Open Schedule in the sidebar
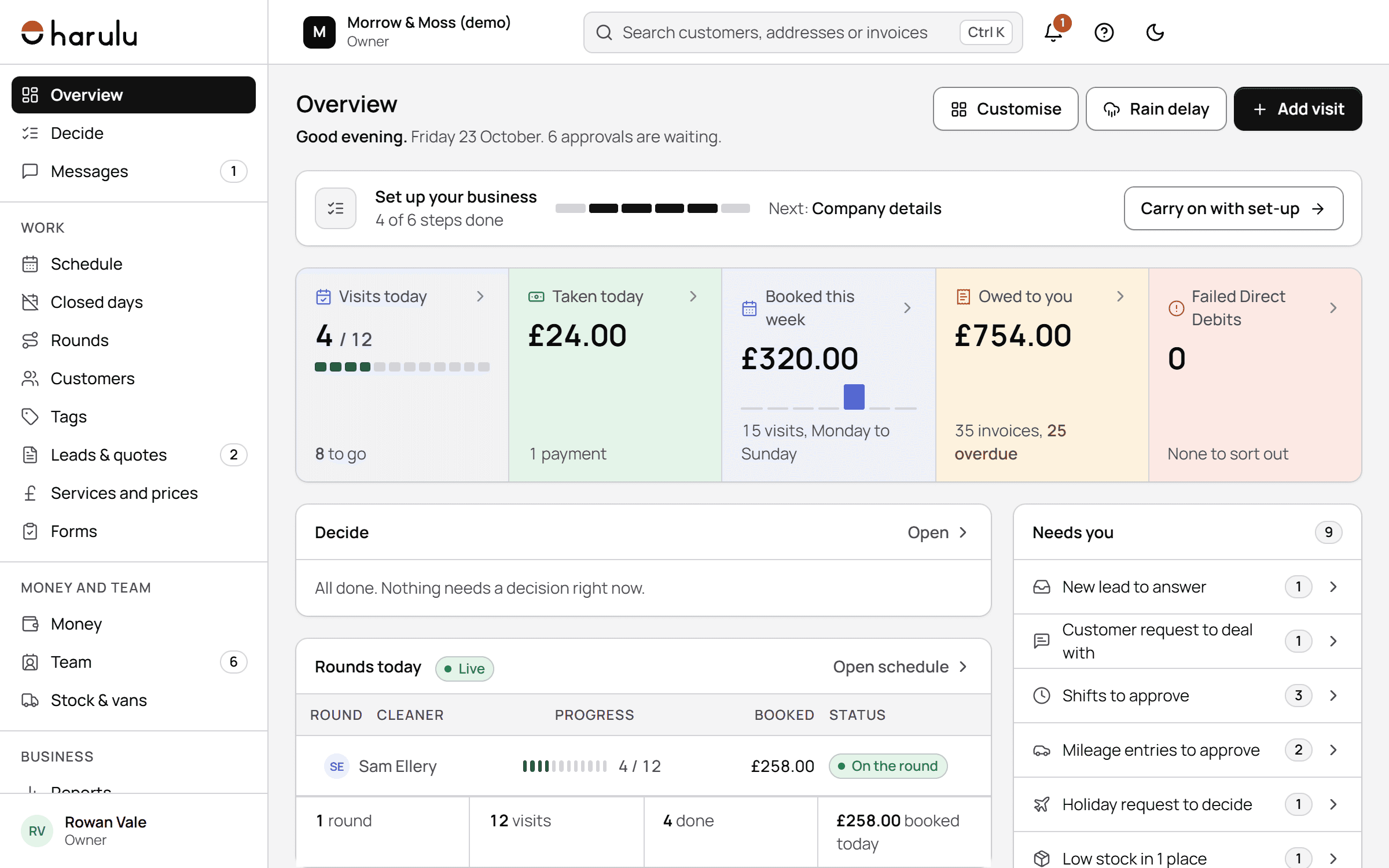The image size is (1389, 868). (x=134, y=264)
